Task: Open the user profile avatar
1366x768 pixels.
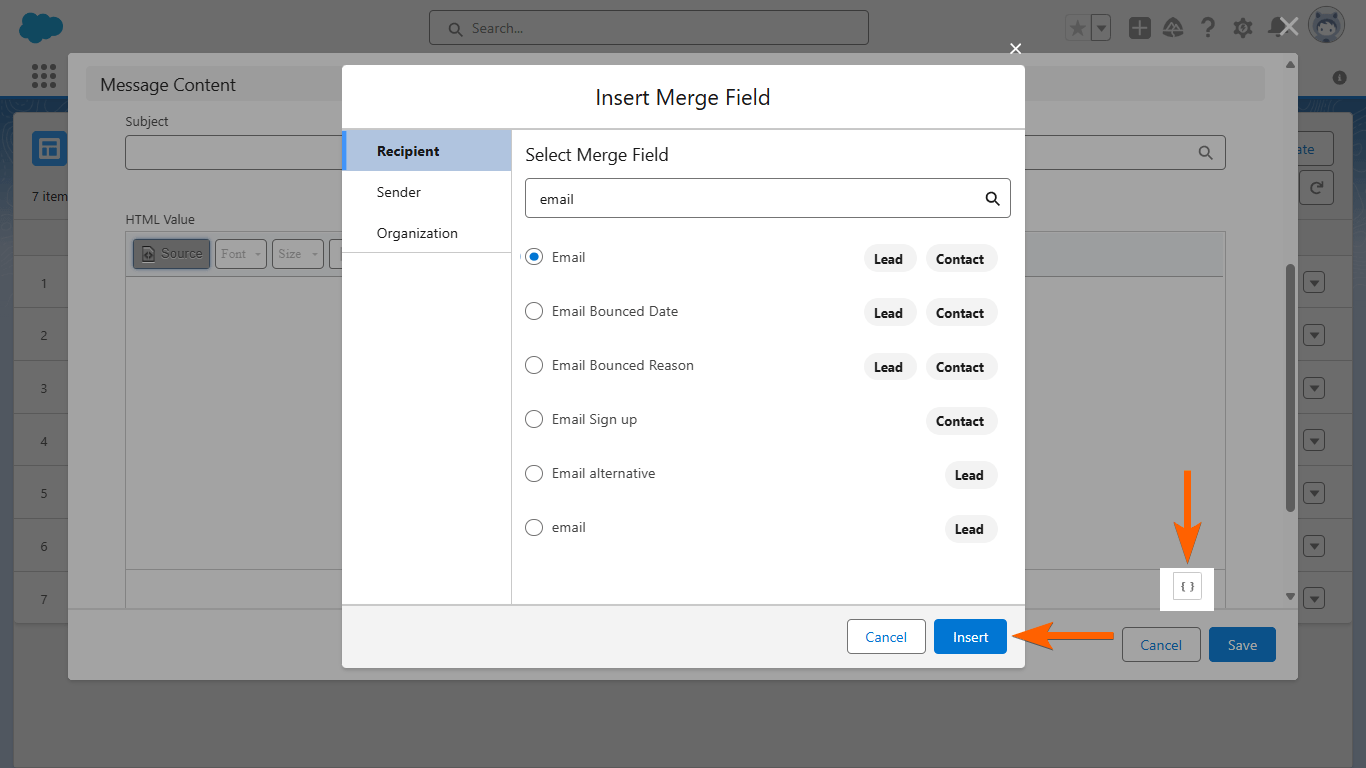Action: [x=1326, y=27]
